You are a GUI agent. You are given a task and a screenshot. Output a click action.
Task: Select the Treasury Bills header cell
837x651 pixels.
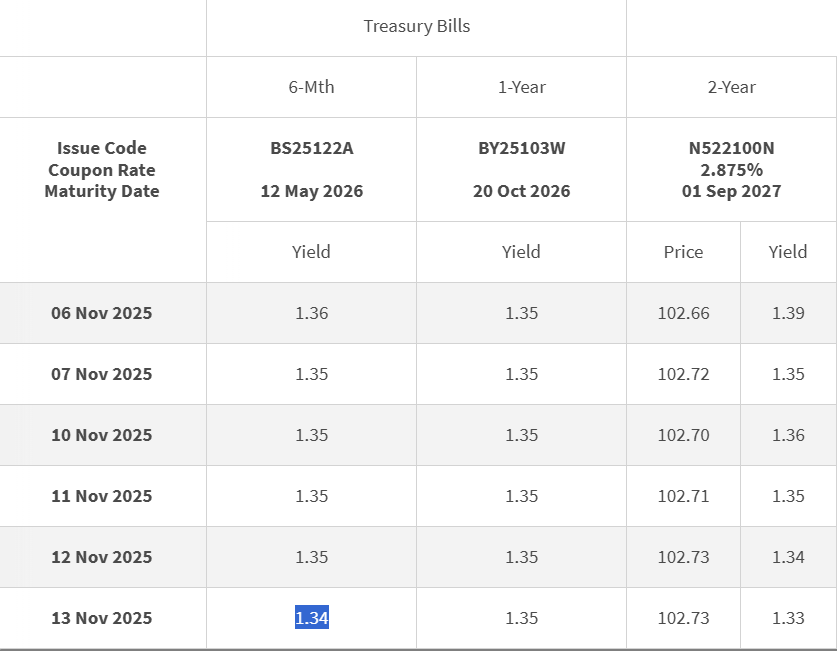pyautogui.click(x=416, y=27)
